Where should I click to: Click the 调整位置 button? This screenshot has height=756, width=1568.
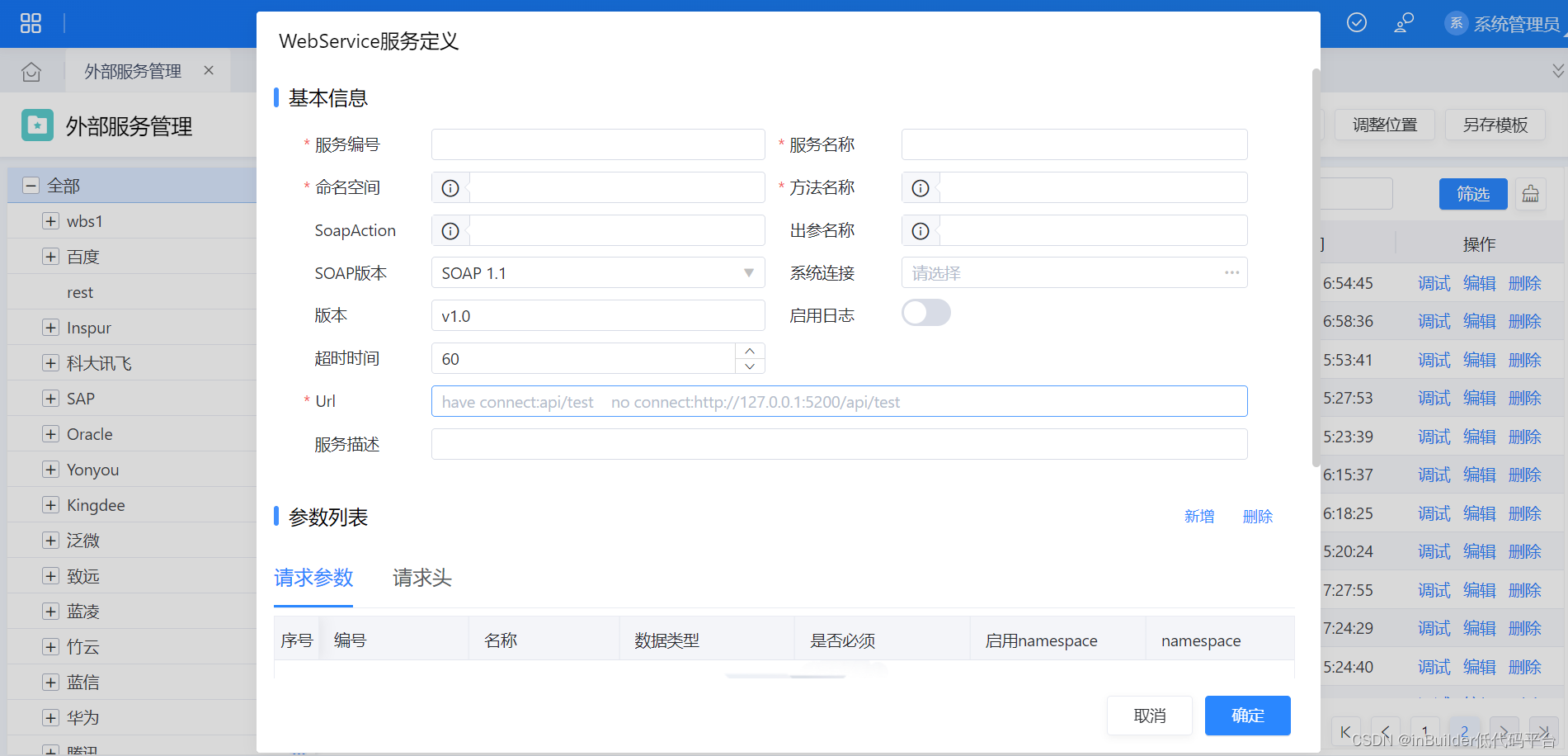tap(1385, 125)
